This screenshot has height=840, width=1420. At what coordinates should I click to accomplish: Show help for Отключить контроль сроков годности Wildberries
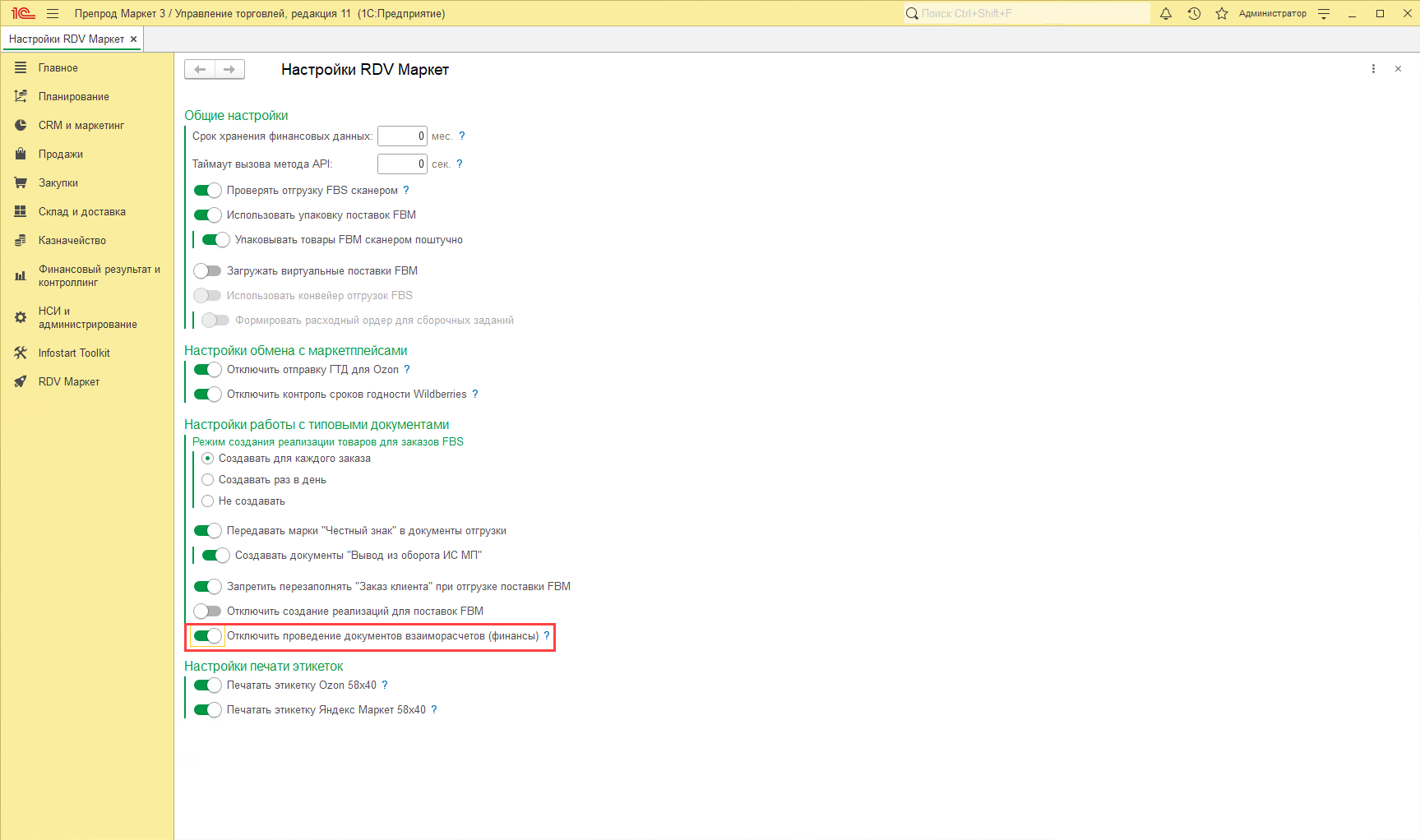pos(475,394)
